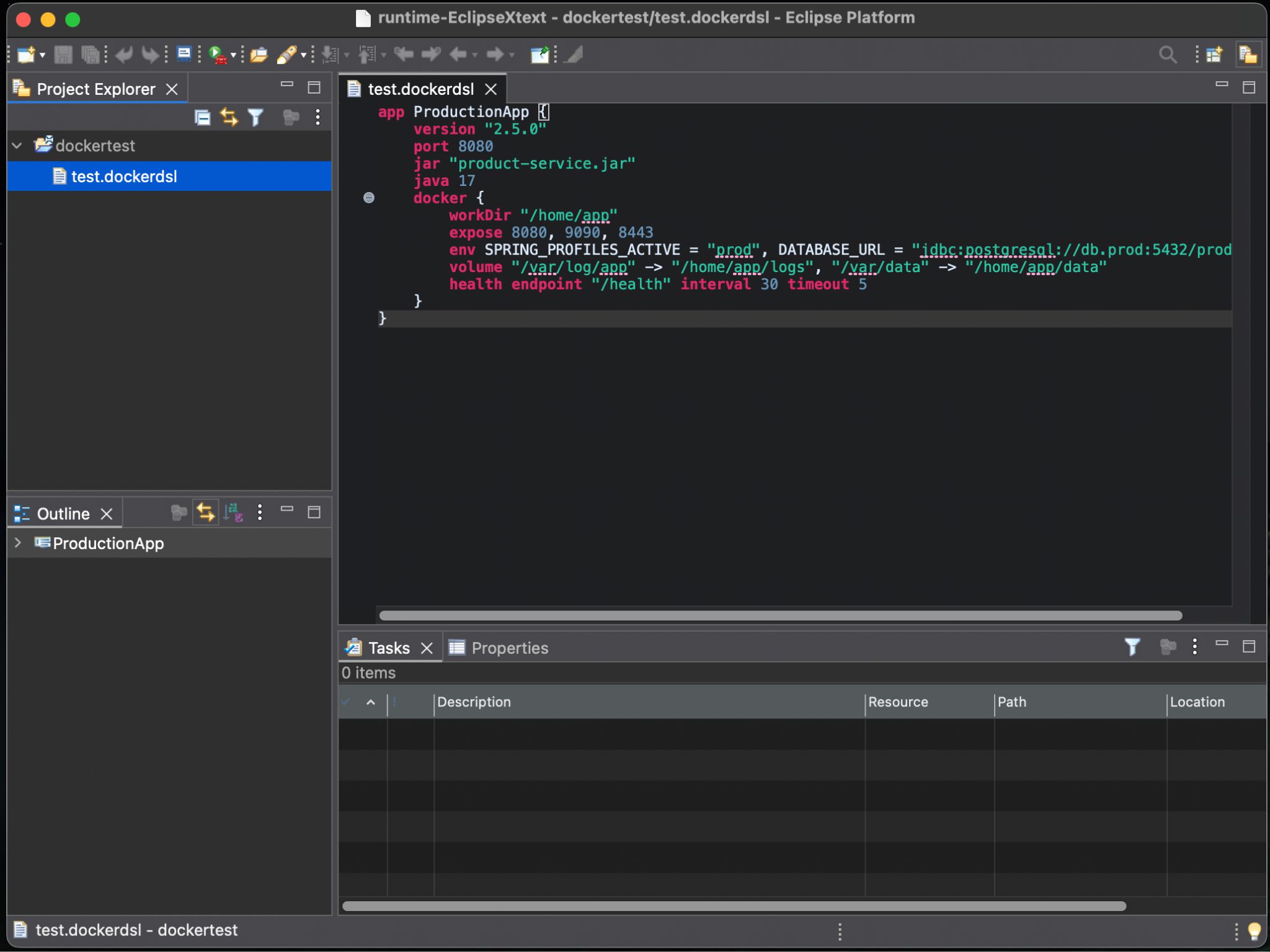The image size is (1270, 952).
Task: Open the External Tools dropdown arrow
Action: (233, 55)
